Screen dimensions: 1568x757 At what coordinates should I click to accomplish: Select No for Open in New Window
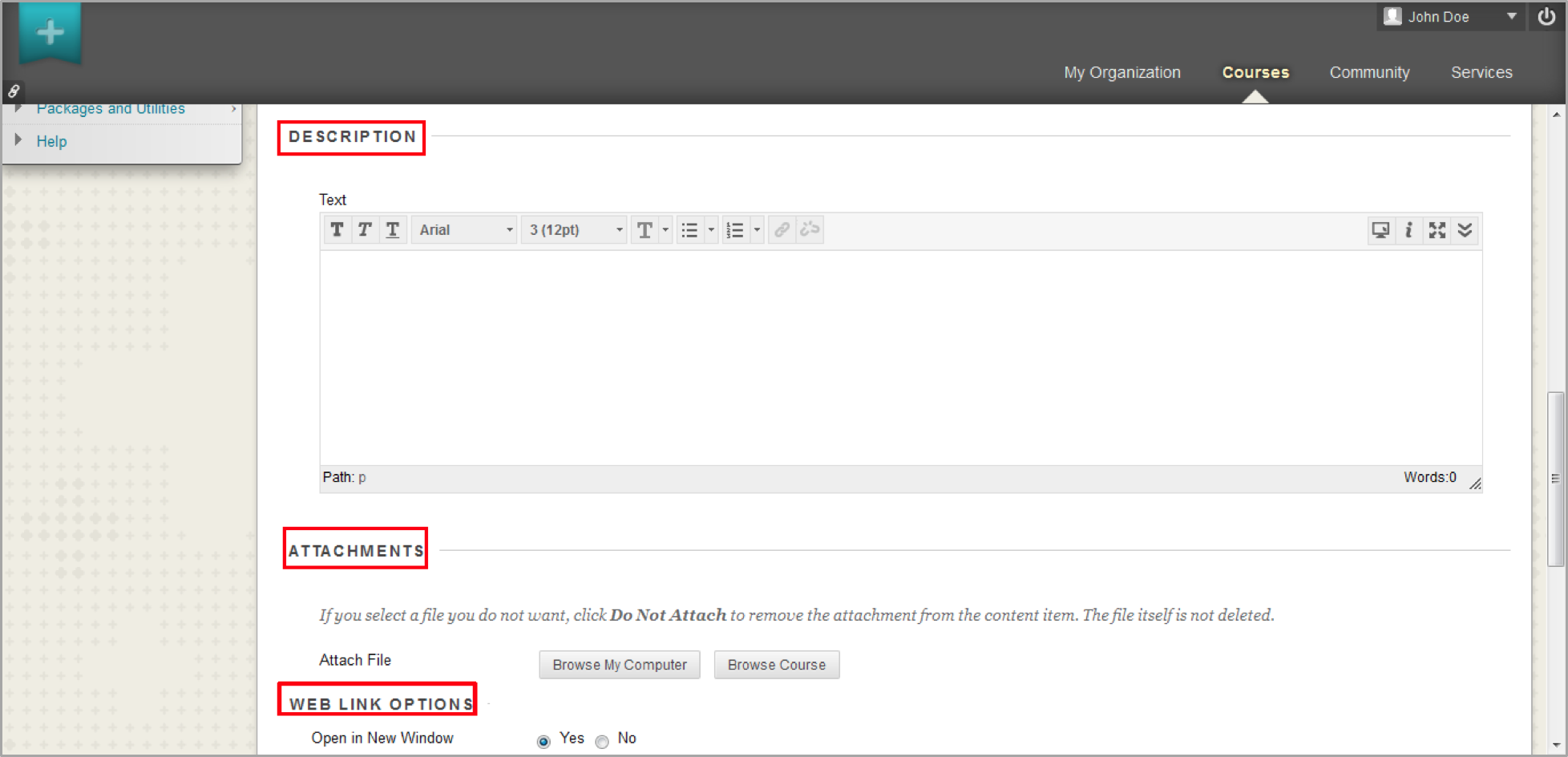point(602,742)
